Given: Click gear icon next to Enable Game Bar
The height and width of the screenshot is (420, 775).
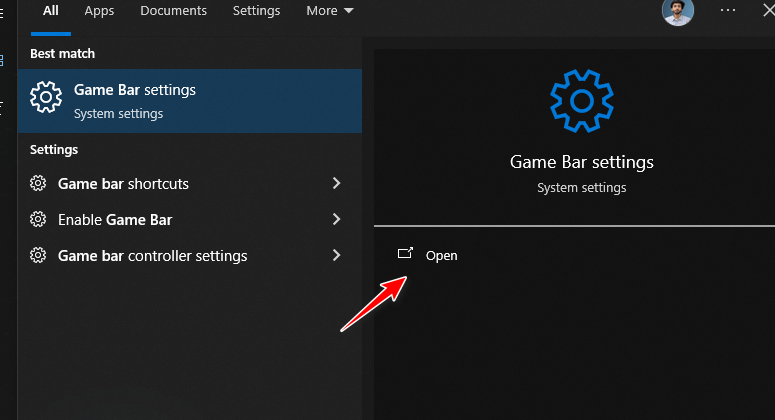Looking at the screenshot, I should tap(38, 219).
